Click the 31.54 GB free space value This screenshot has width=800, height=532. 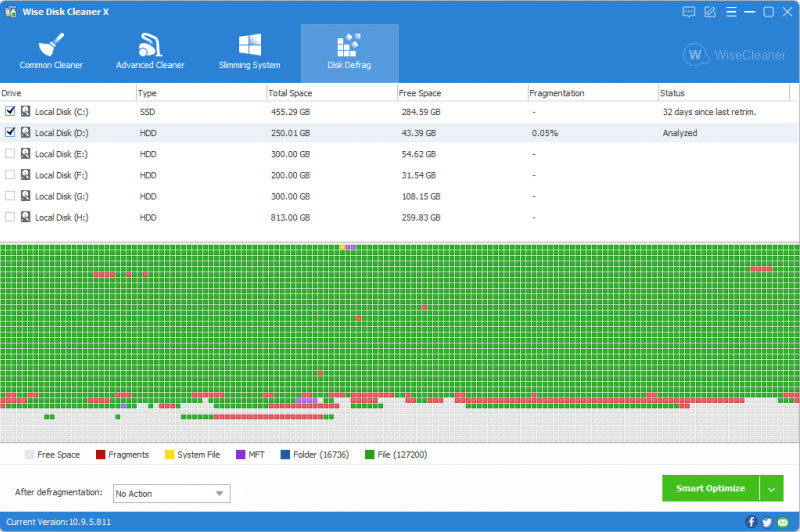[x=418, y=175]
